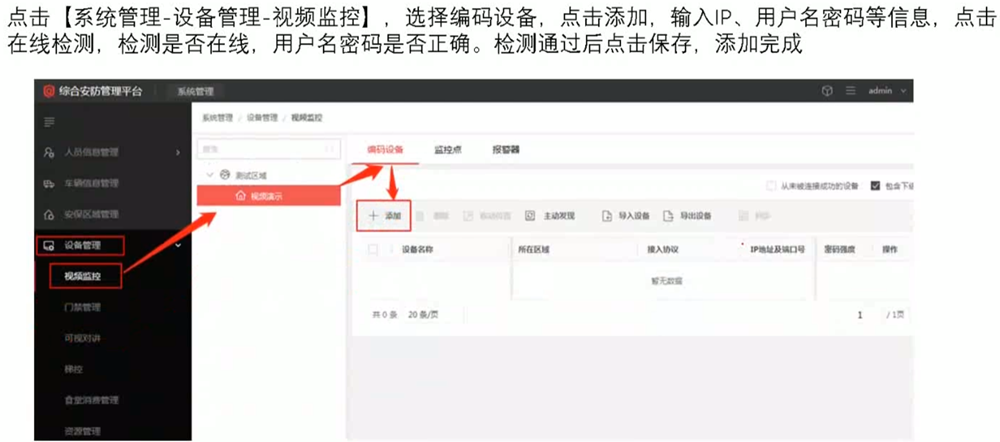Screen dimensions: 1000x442
Task: Click the 综合安防管理平台 shield logo icon
Action: coord(48,91)
